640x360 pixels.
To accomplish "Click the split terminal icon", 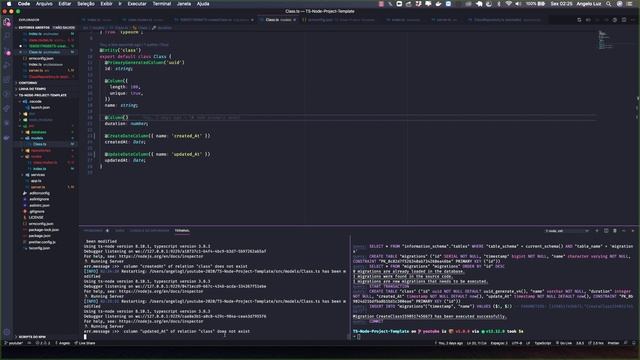I will pyautogui.click(x=606, y=231).
